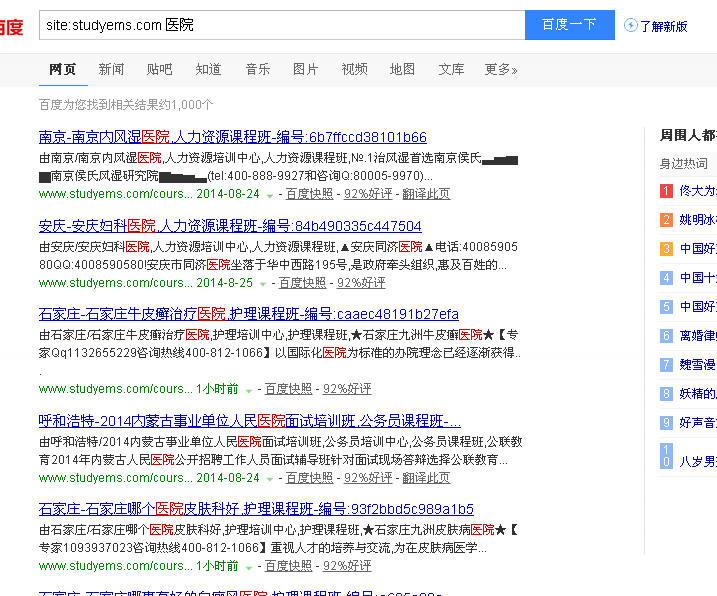This screenshot has width=717, height=596.
Task: Open hot word 2 姚明冰
Action: click(x=698, y=220)
